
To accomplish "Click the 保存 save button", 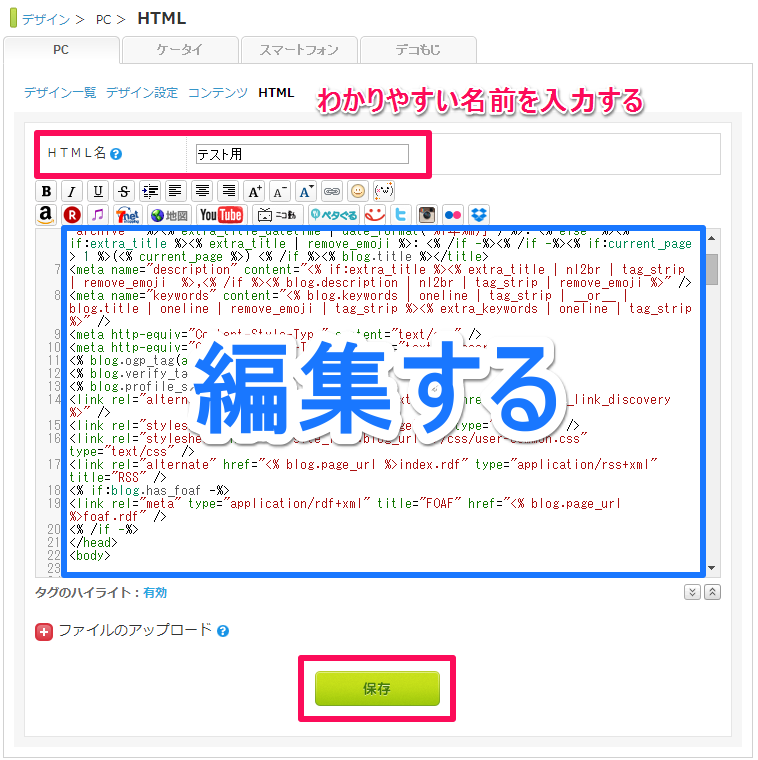I will 377,688.
